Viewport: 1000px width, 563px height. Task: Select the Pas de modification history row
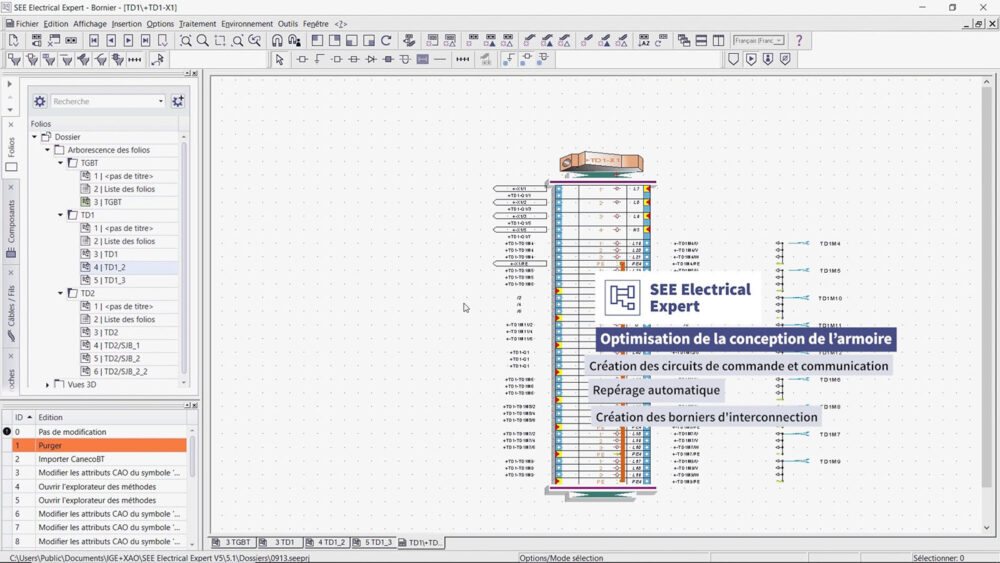coord(99,432)
